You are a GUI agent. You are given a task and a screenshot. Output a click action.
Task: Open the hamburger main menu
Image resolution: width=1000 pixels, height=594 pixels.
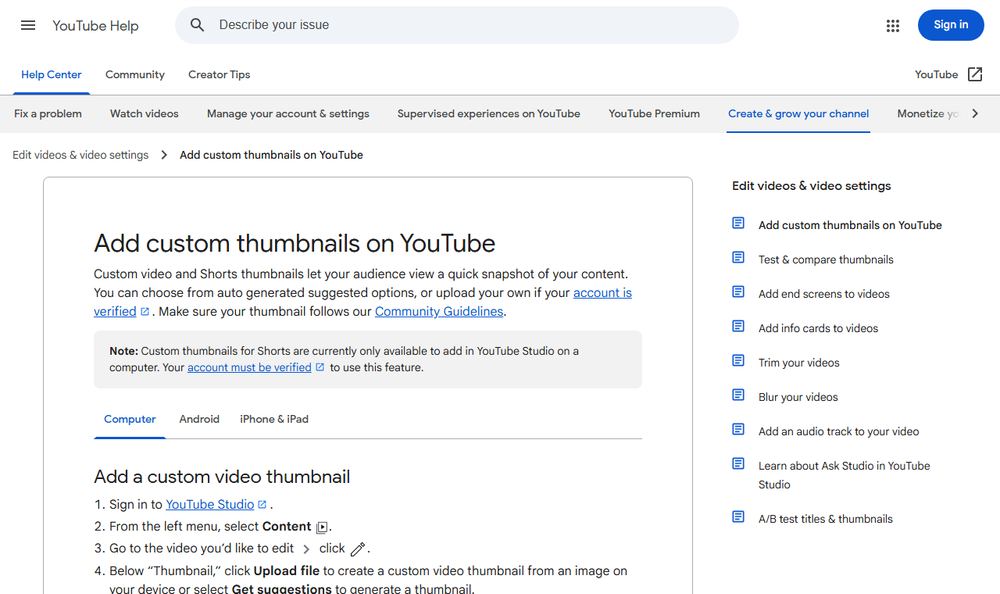28,26
